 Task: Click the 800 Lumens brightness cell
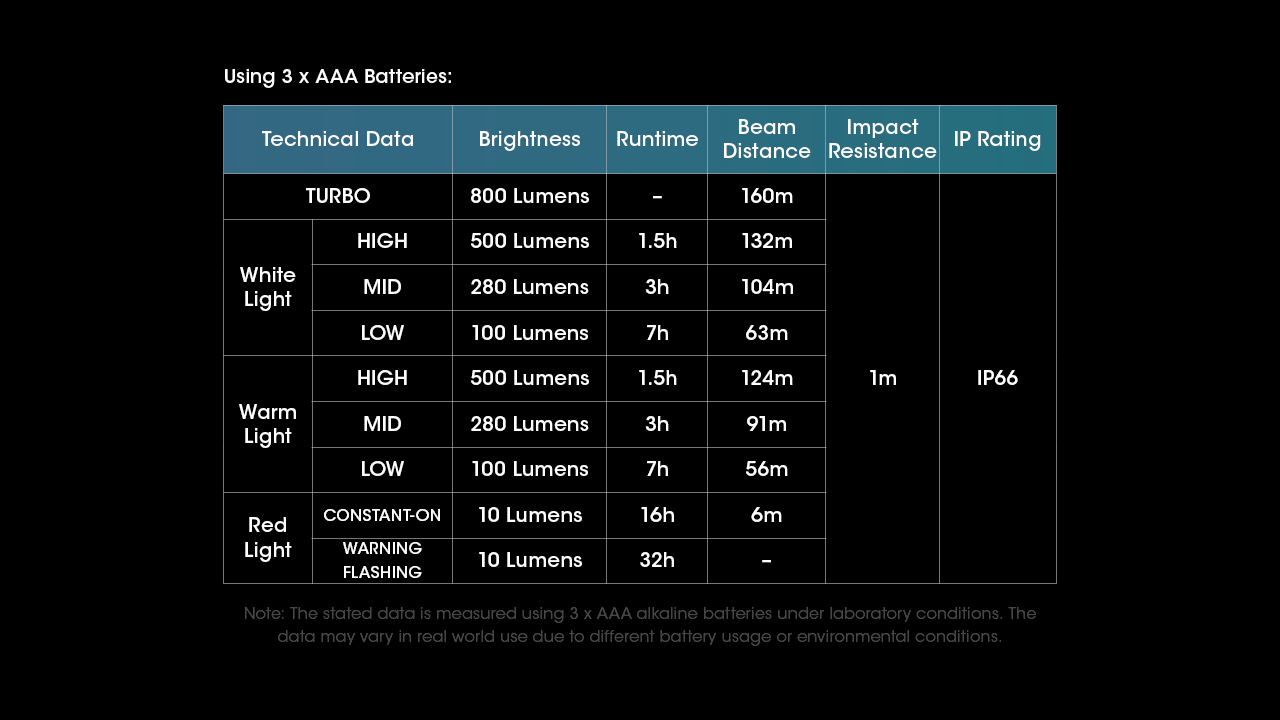pos(529,196)
